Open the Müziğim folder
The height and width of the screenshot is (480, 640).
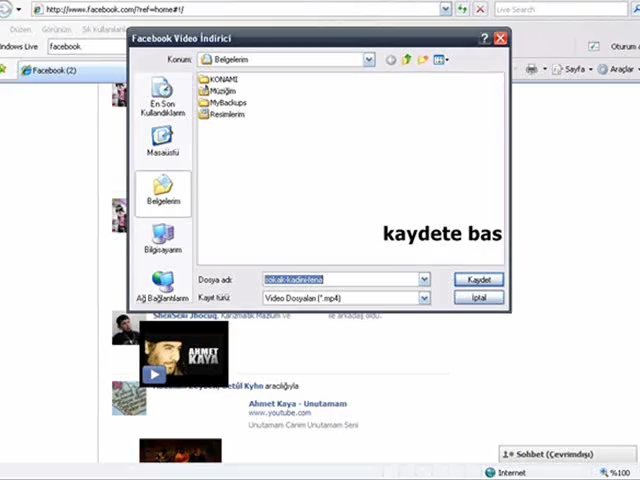point(218,91)
